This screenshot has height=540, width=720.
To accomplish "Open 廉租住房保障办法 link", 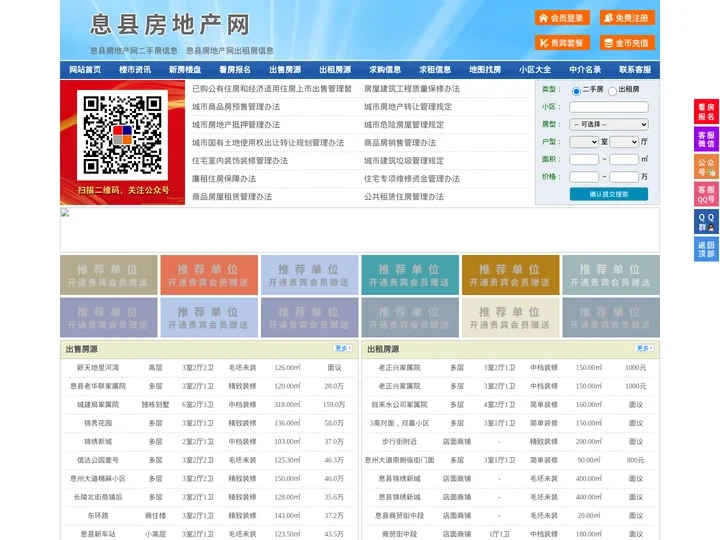I will pos(224,179).
